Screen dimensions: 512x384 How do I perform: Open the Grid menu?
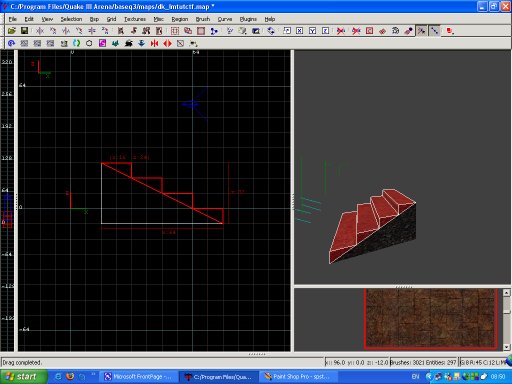pyautogui.click(x=111, y=19)
